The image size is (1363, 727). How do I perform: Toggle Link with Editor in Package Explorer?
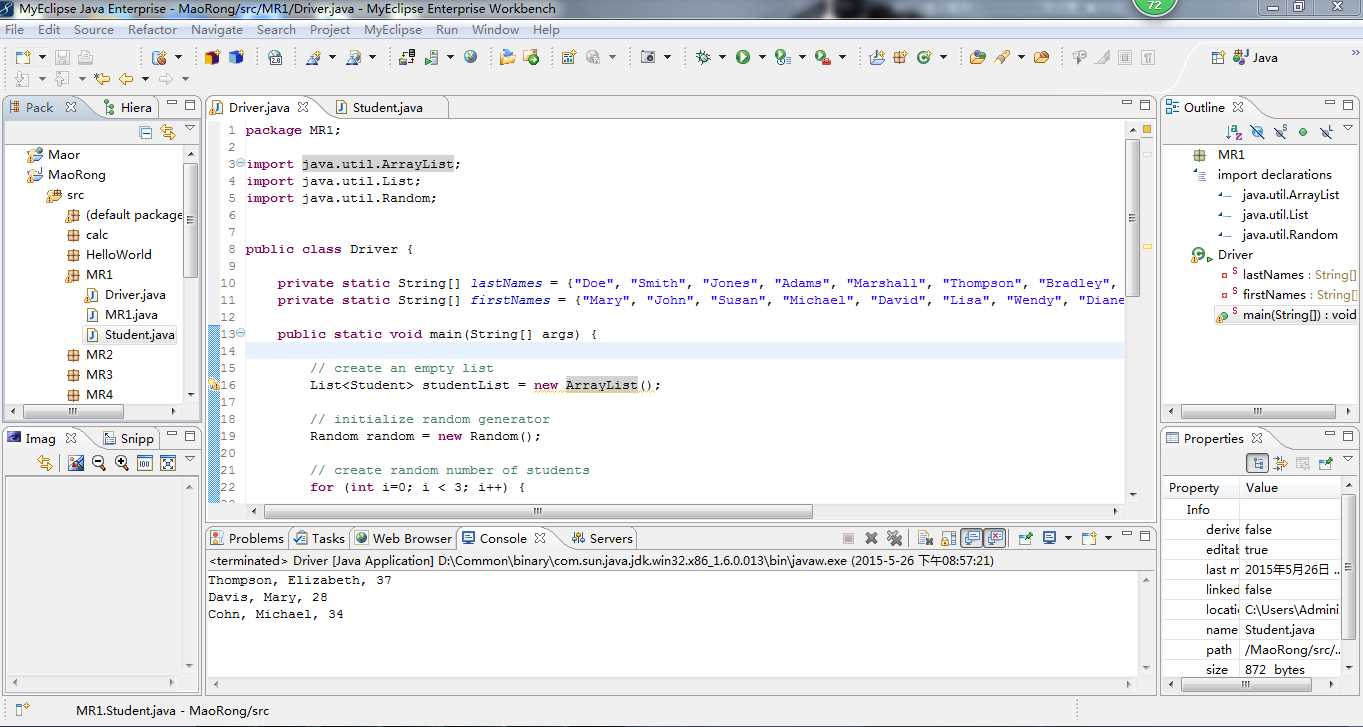(x=167, y=131)
